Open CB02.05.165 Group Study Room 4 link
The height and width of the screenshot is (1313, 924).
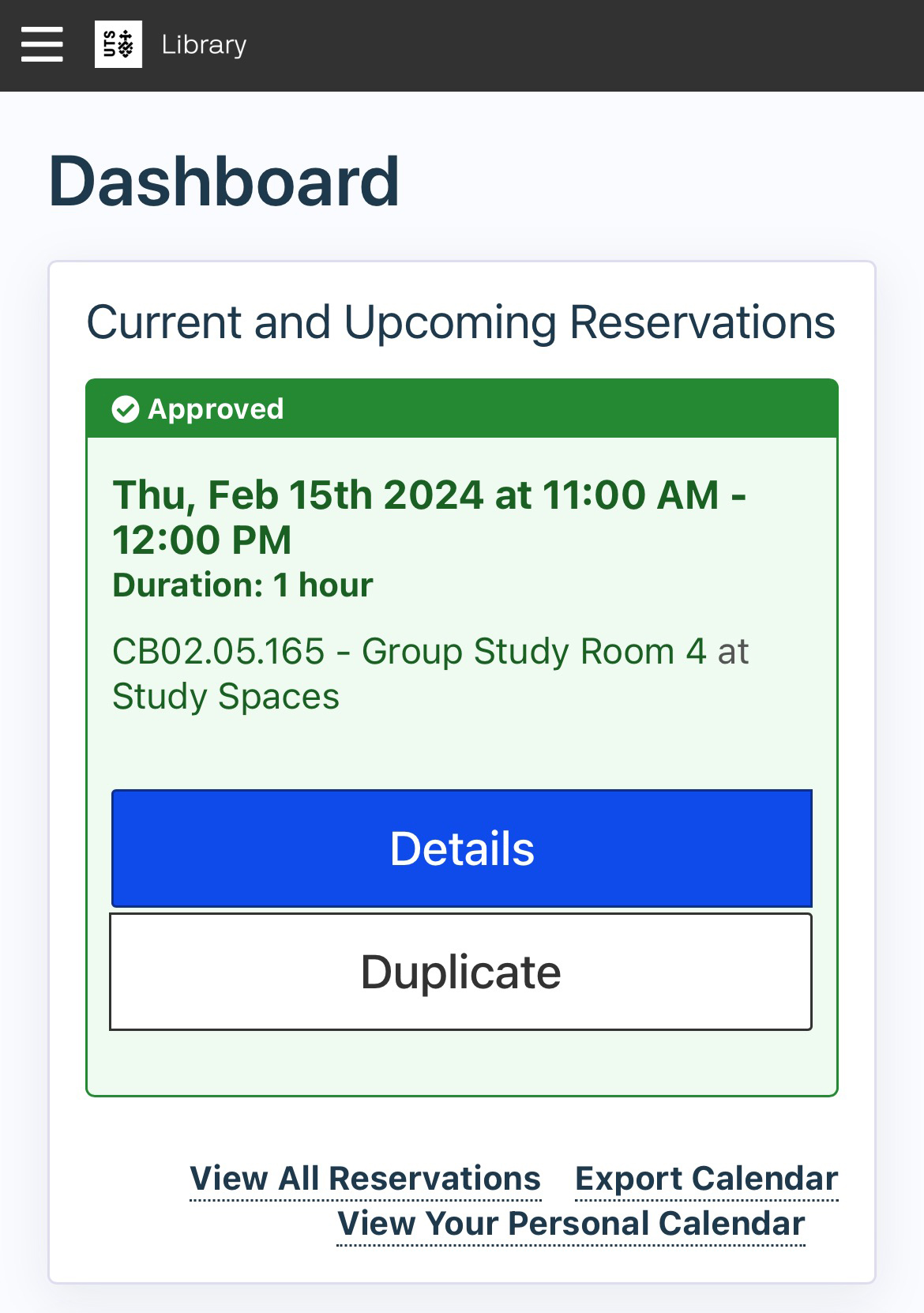pos(409,652)
